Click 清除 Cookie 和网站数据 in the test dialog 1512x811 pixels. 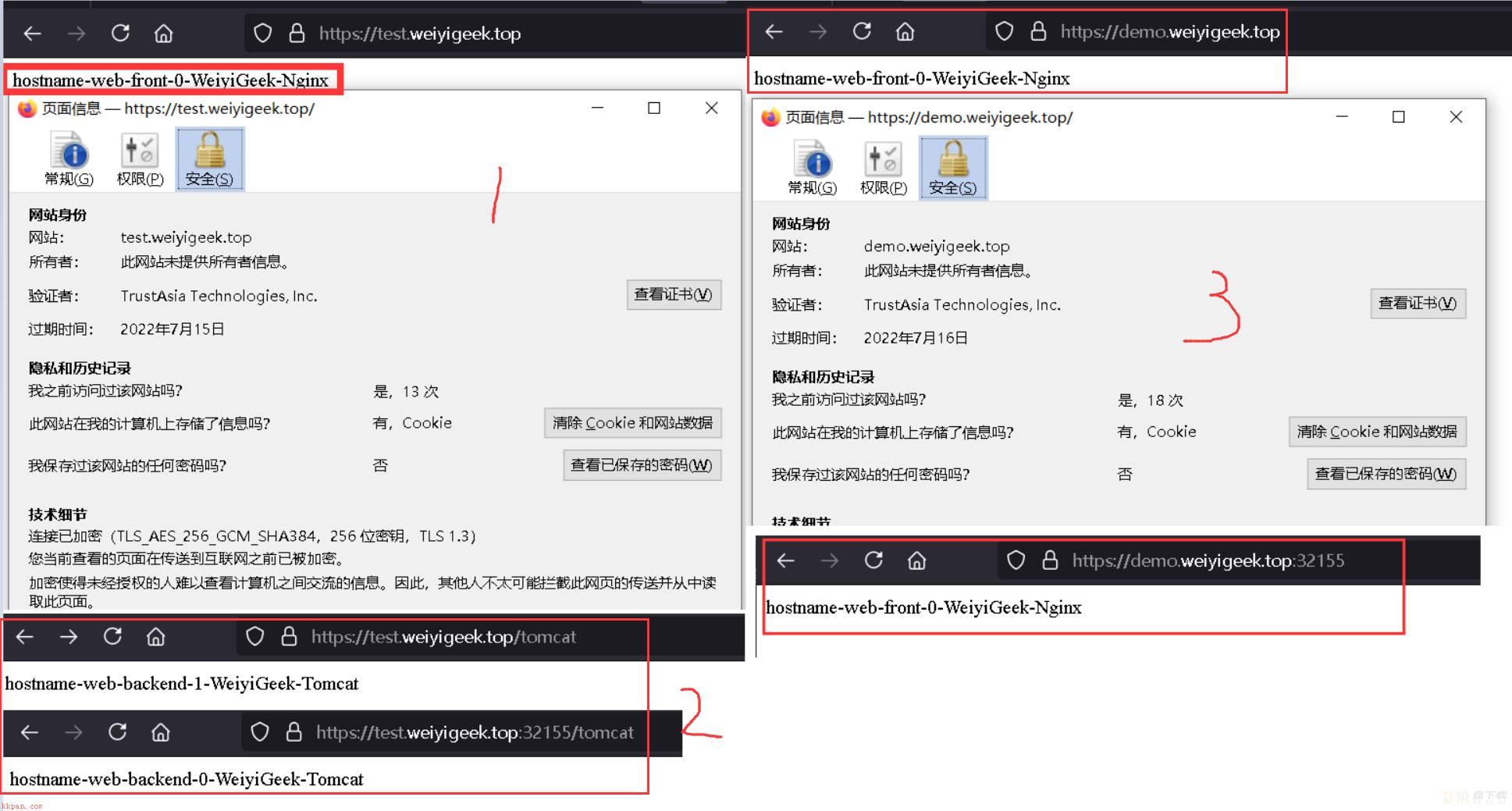(x=632, y=422)
